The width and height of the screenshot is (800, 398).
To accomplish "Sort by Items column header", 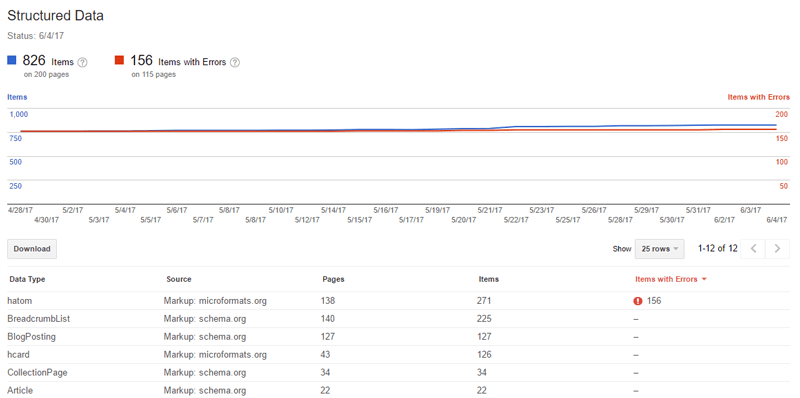I will [489, 280].
